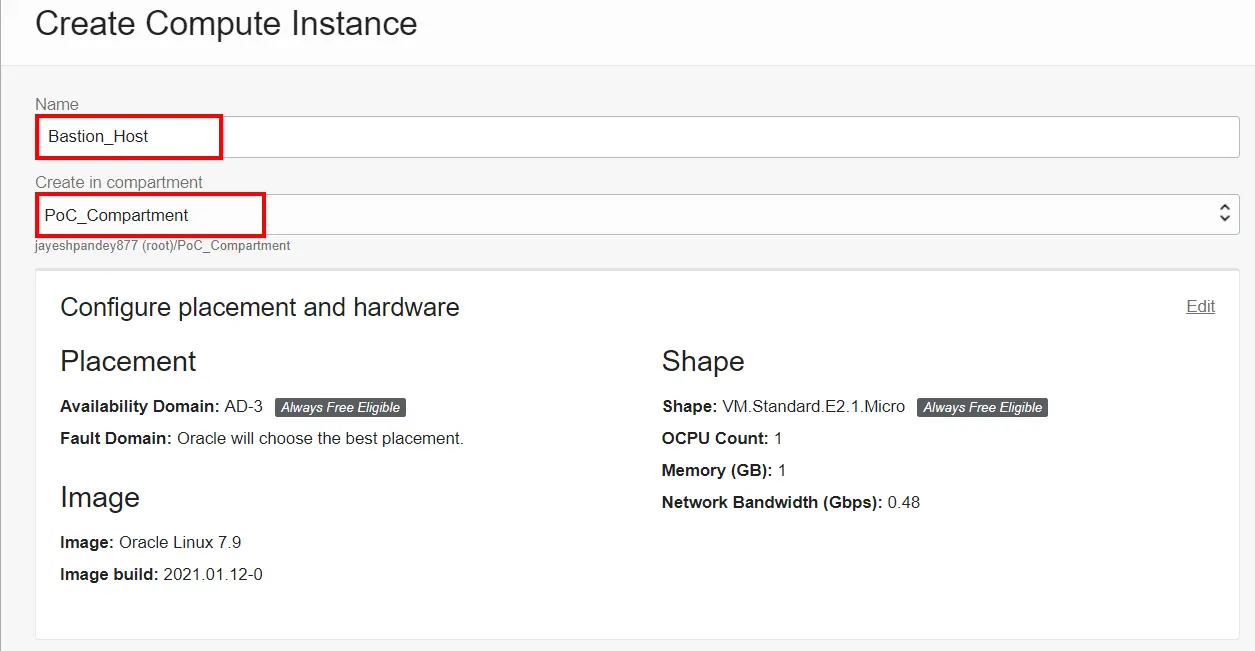1255x651 pixels.
Task: Click the up-down arrows on compartment selector
Action: point(1223,213)
